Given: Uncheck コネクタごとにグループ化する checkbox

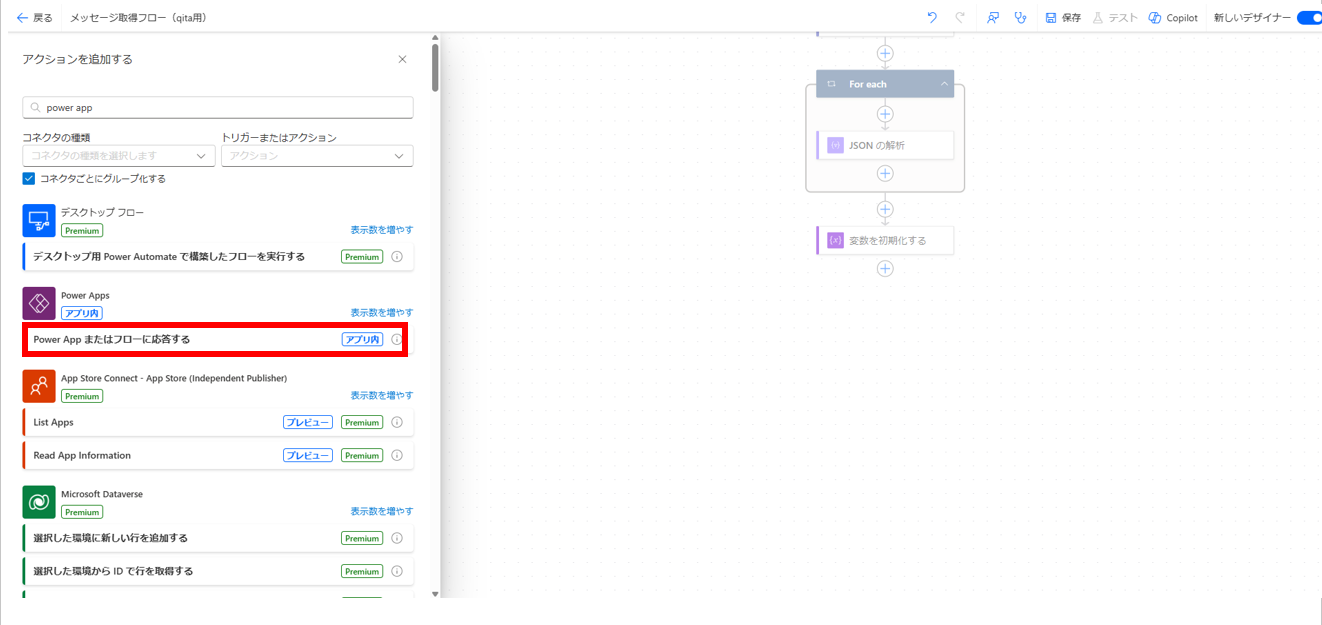Looking at the screenshot, I should [x=29, y=178].
